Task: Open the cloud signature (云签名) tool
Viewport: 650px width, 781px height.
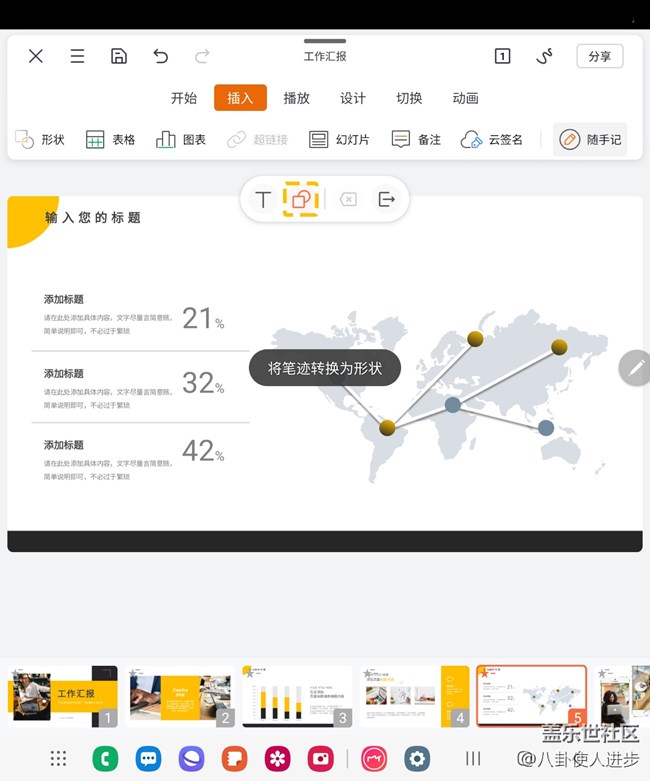Action: 491,140
